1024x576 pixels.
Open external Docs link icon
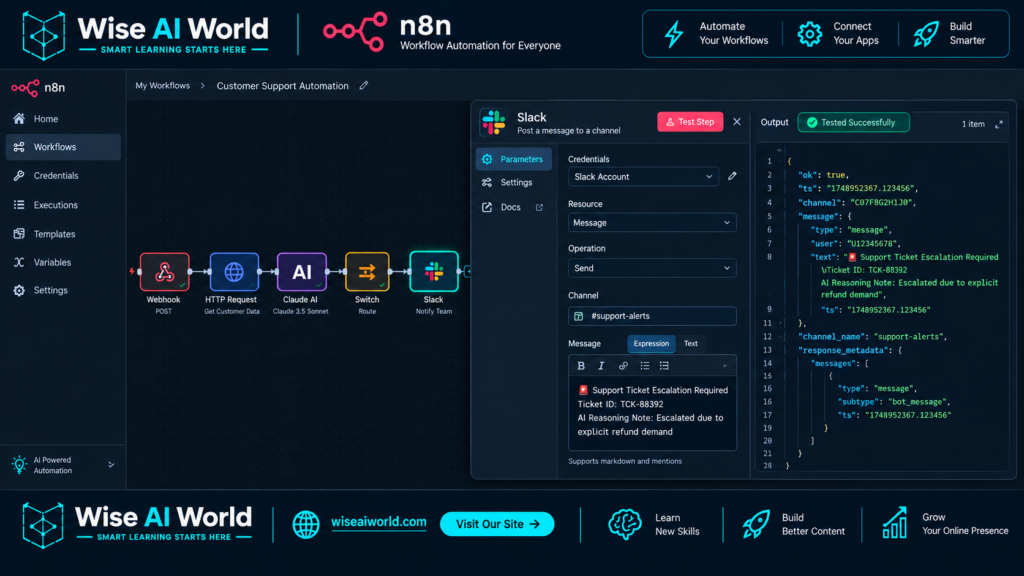tap(539, 208)
